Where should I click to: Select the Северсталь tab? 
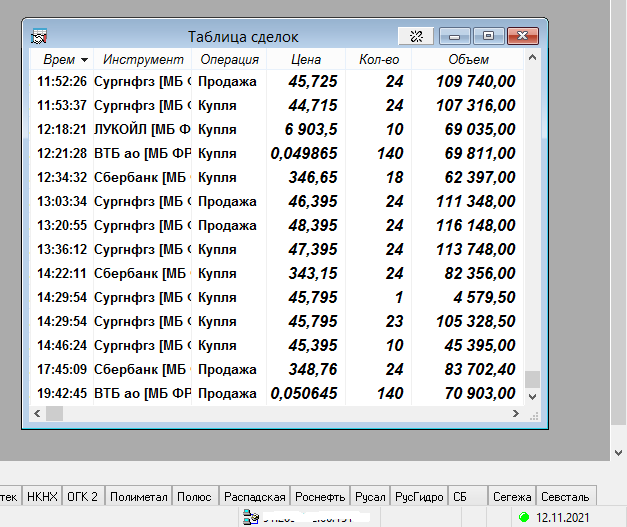565,497
